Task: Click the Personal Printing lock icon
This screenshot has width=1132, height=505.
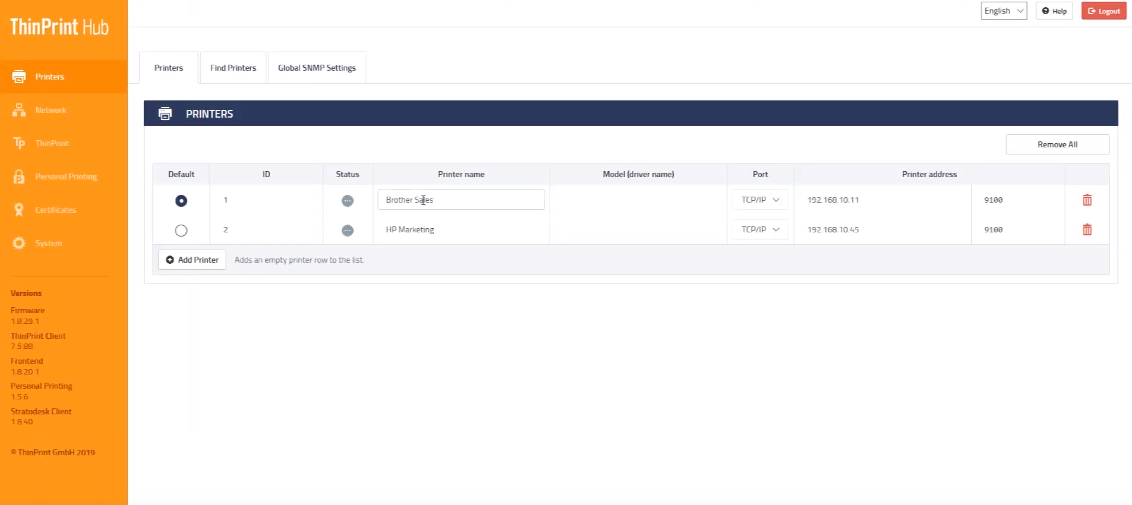Action: pos(19,176)
